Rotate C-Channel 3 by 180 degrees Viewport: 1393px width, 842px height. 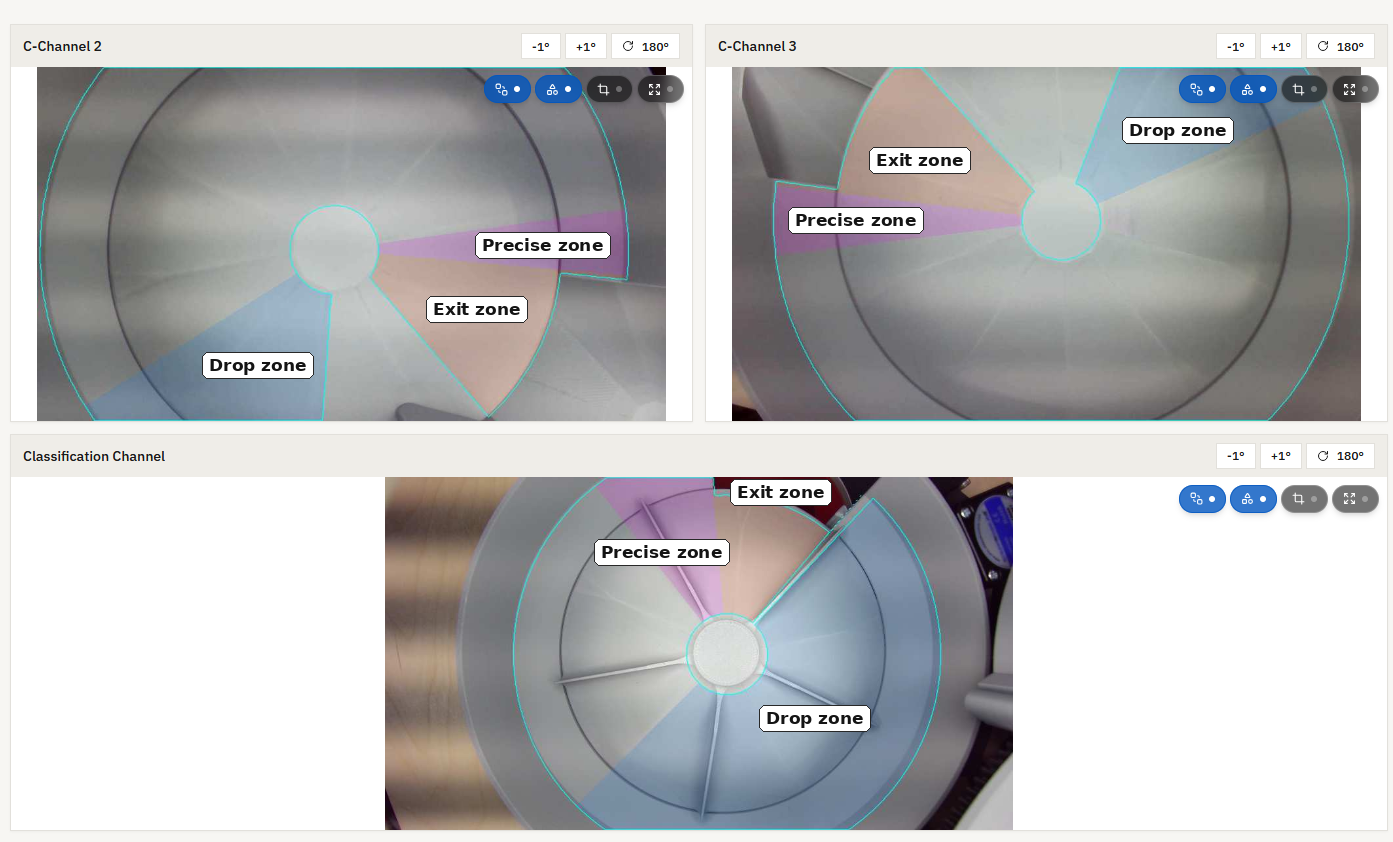click(1340, 46)
